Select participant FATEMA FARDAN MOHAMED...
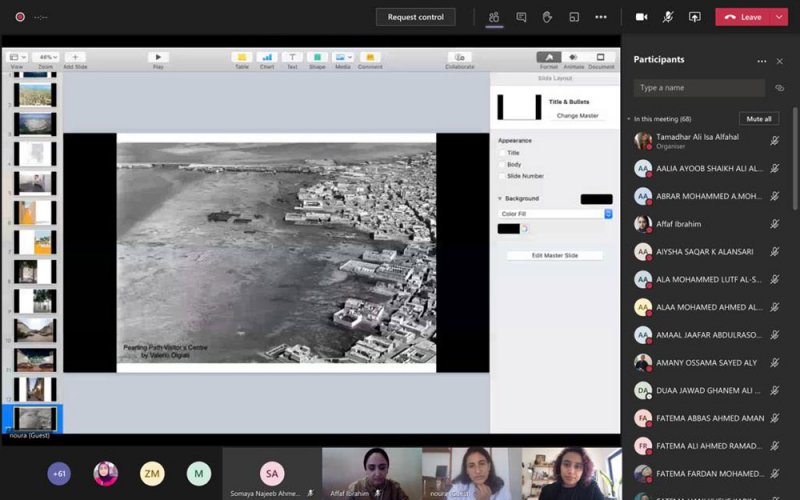800x500 pixels. (707, 473)
